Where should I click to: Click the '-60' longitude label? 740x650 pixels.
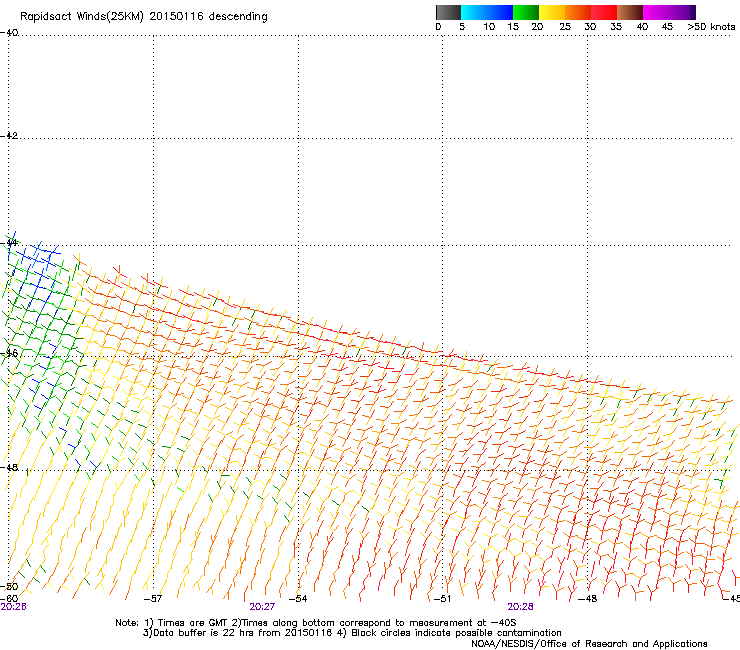pyautogui.click(x=9, y=598)
